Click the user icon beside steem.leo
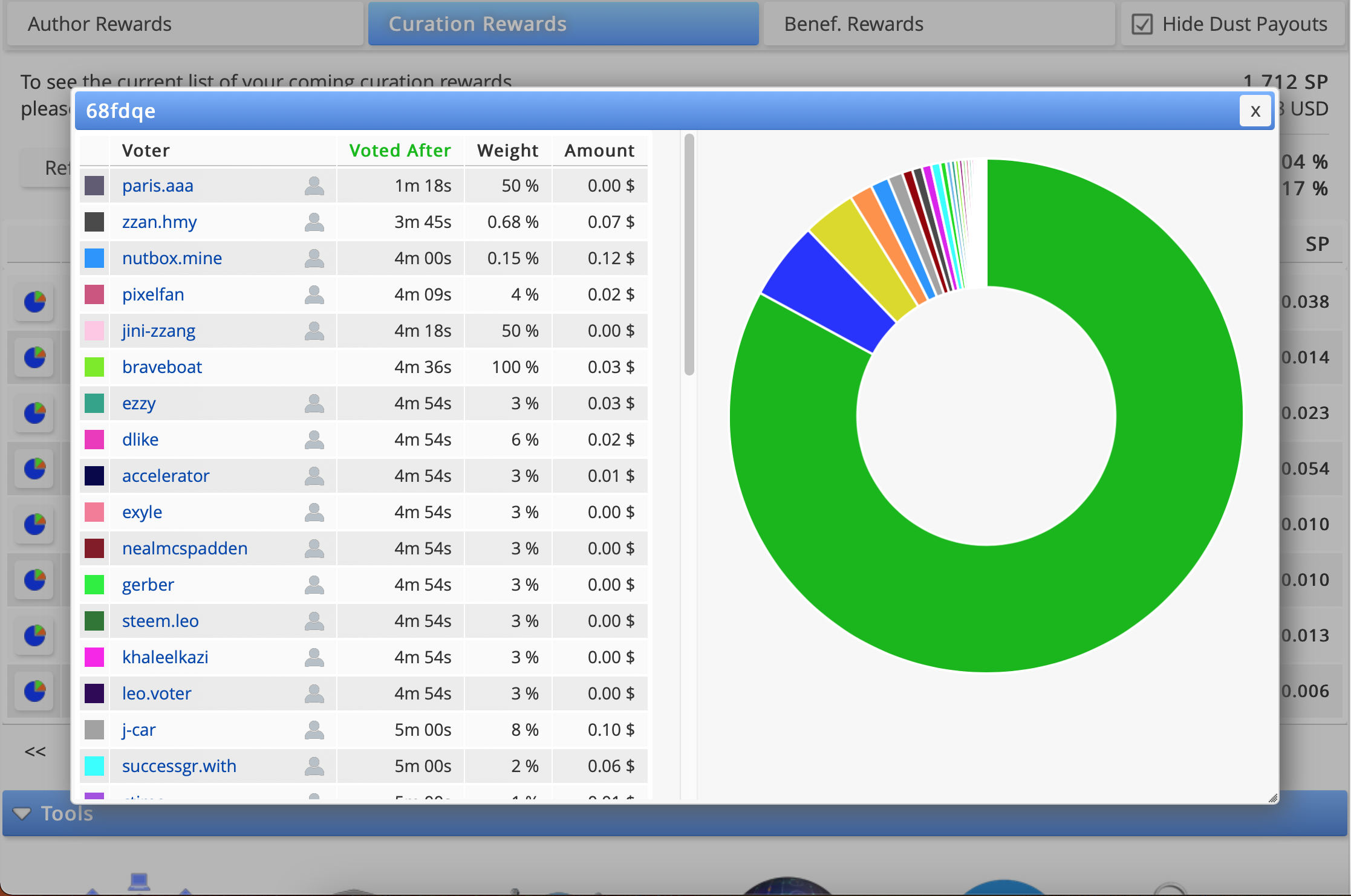This screenshot has width=1351, height=896. pos(314,621)
